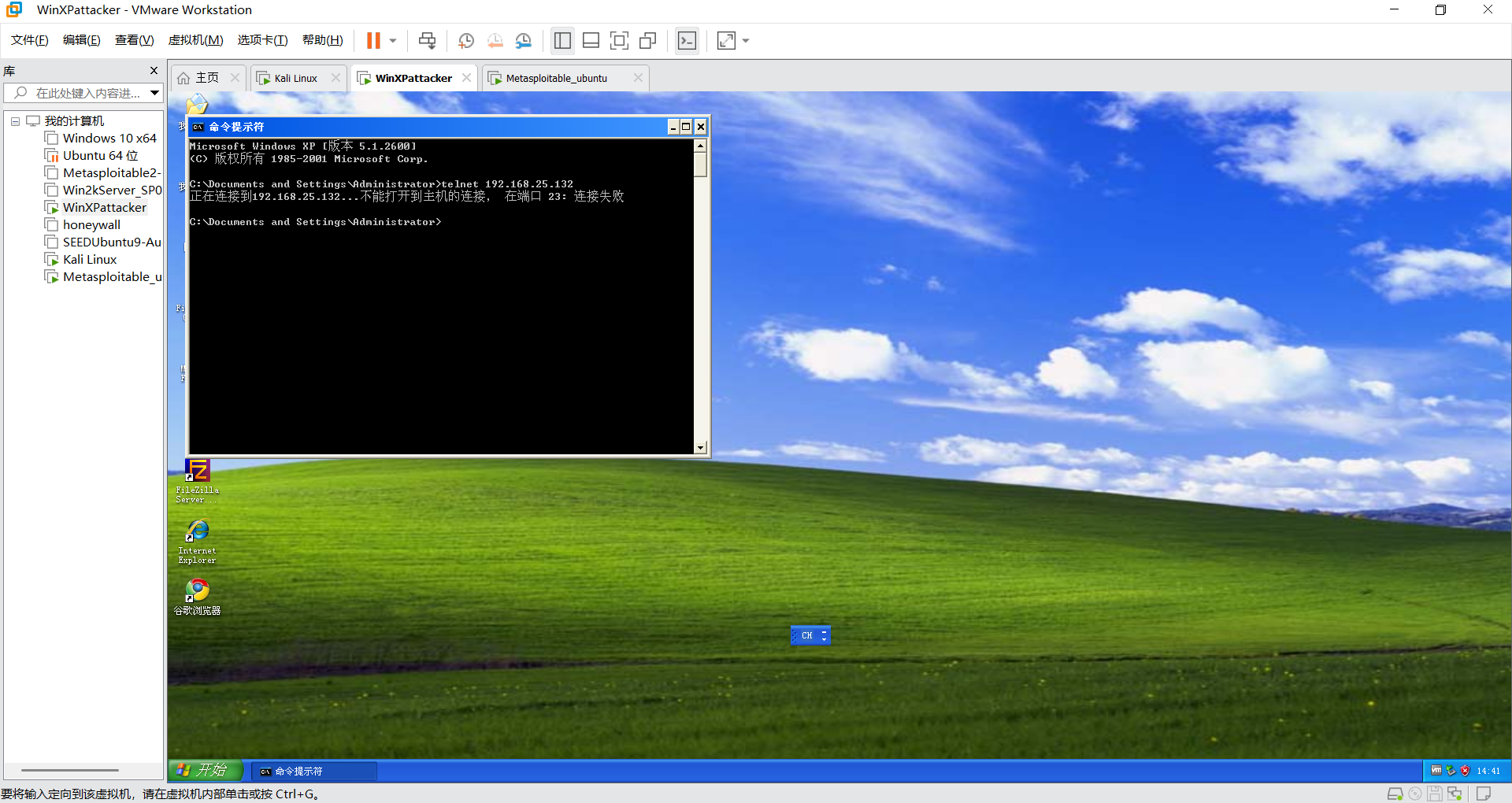Open the 选项卡(T) menu
This screenshot has height=803, width=1512.
click(x=262, y=40)
